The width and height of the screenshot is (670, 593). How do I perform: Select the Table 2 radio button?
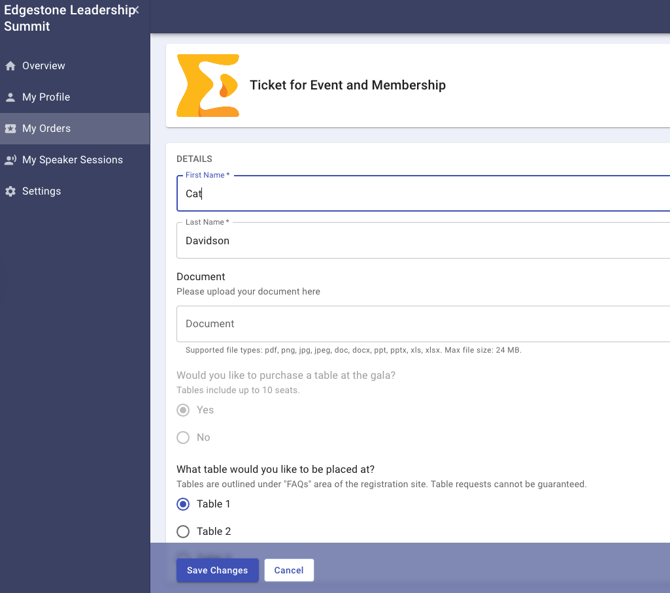pos(183,532)
